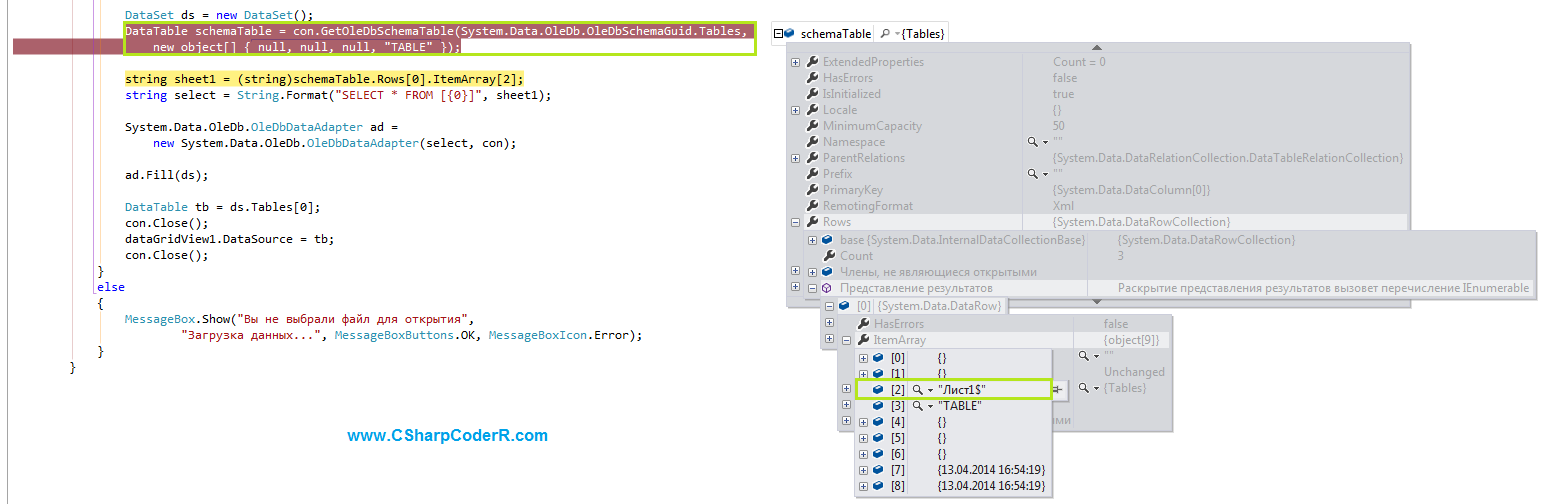Screen dimensions: 1544x504
Task: Open the visualizer magnifier next to schemaTable
Action: click(x=883, y=33)
